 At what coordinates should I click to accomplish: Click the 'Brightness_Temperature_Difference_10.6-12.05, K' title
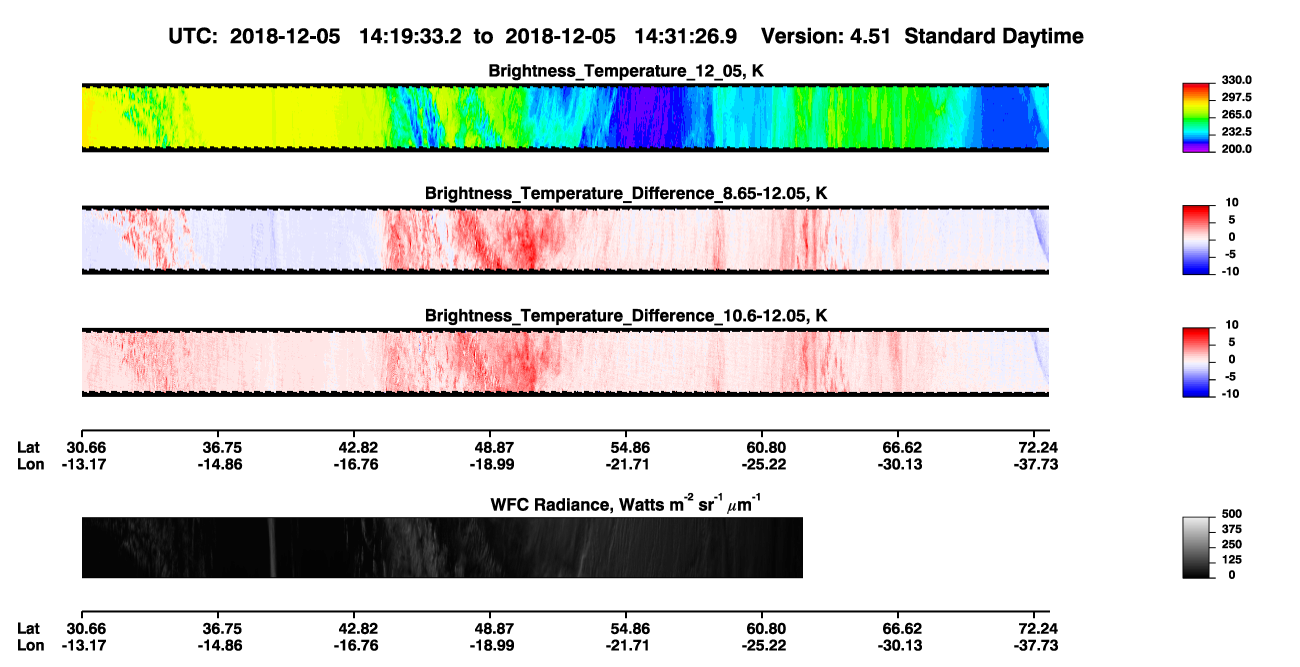pyautogui.click(x=626, y=316)
